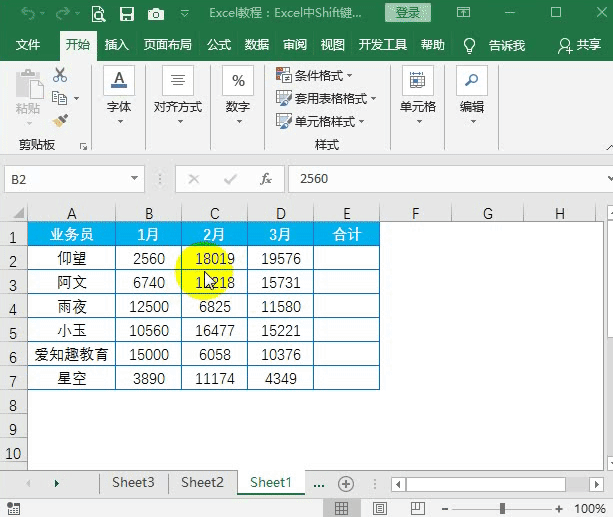Open 单元格样式 cell styles menu
Screen dimensions: 613x517
[320, 121]
